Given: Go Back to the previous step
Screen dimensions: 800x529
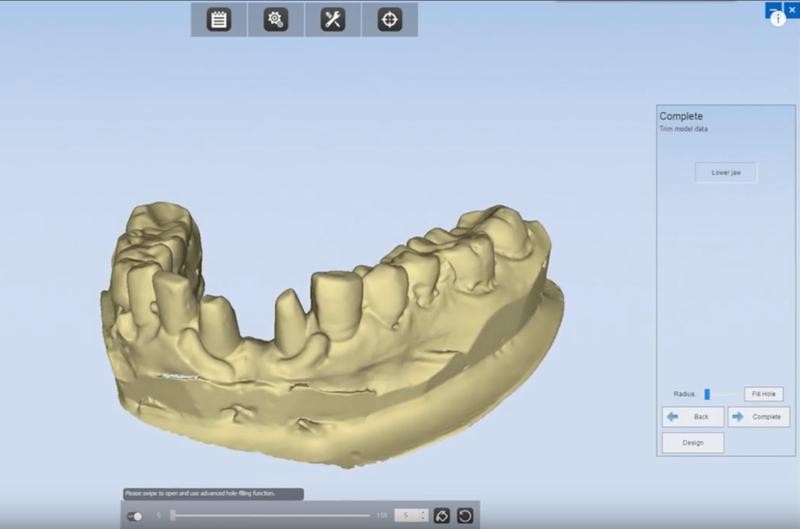Looking at the screenshot, I should coord(692,417).
